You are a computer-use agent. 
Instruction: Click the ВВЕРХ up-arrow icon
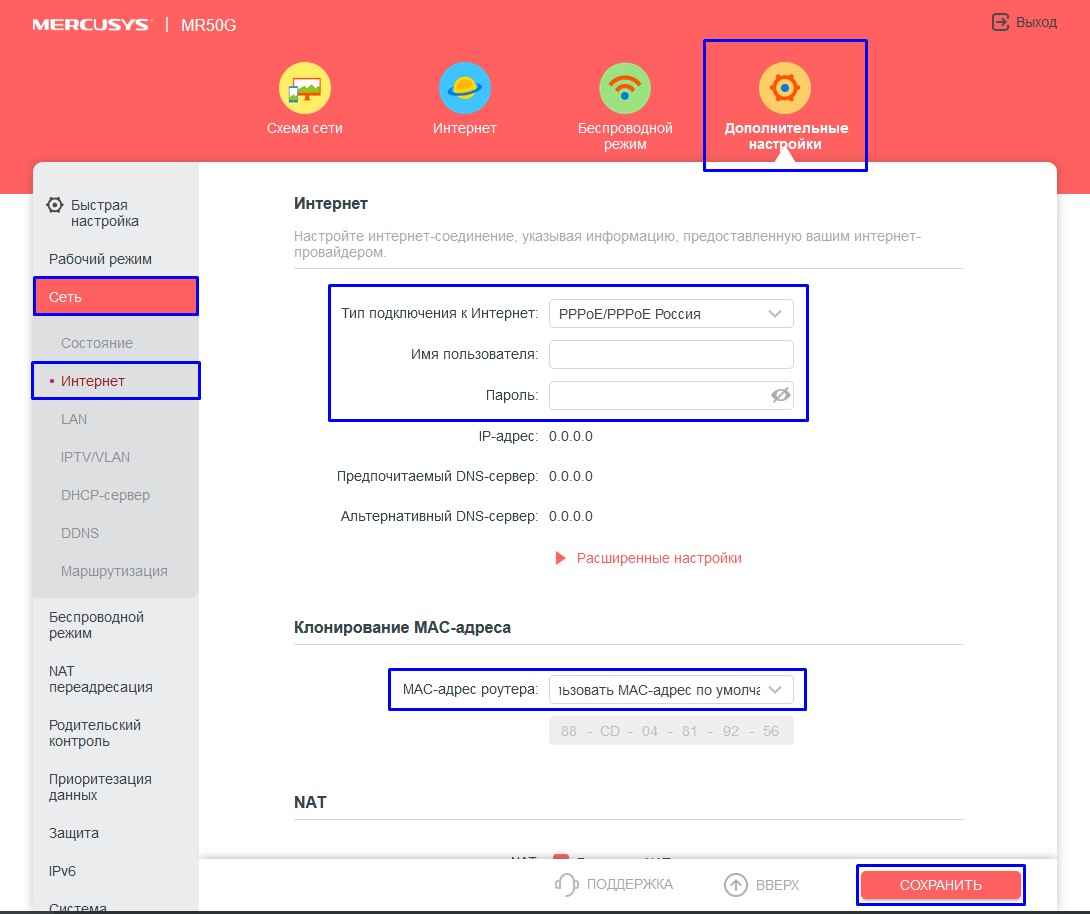click(736, 885)
